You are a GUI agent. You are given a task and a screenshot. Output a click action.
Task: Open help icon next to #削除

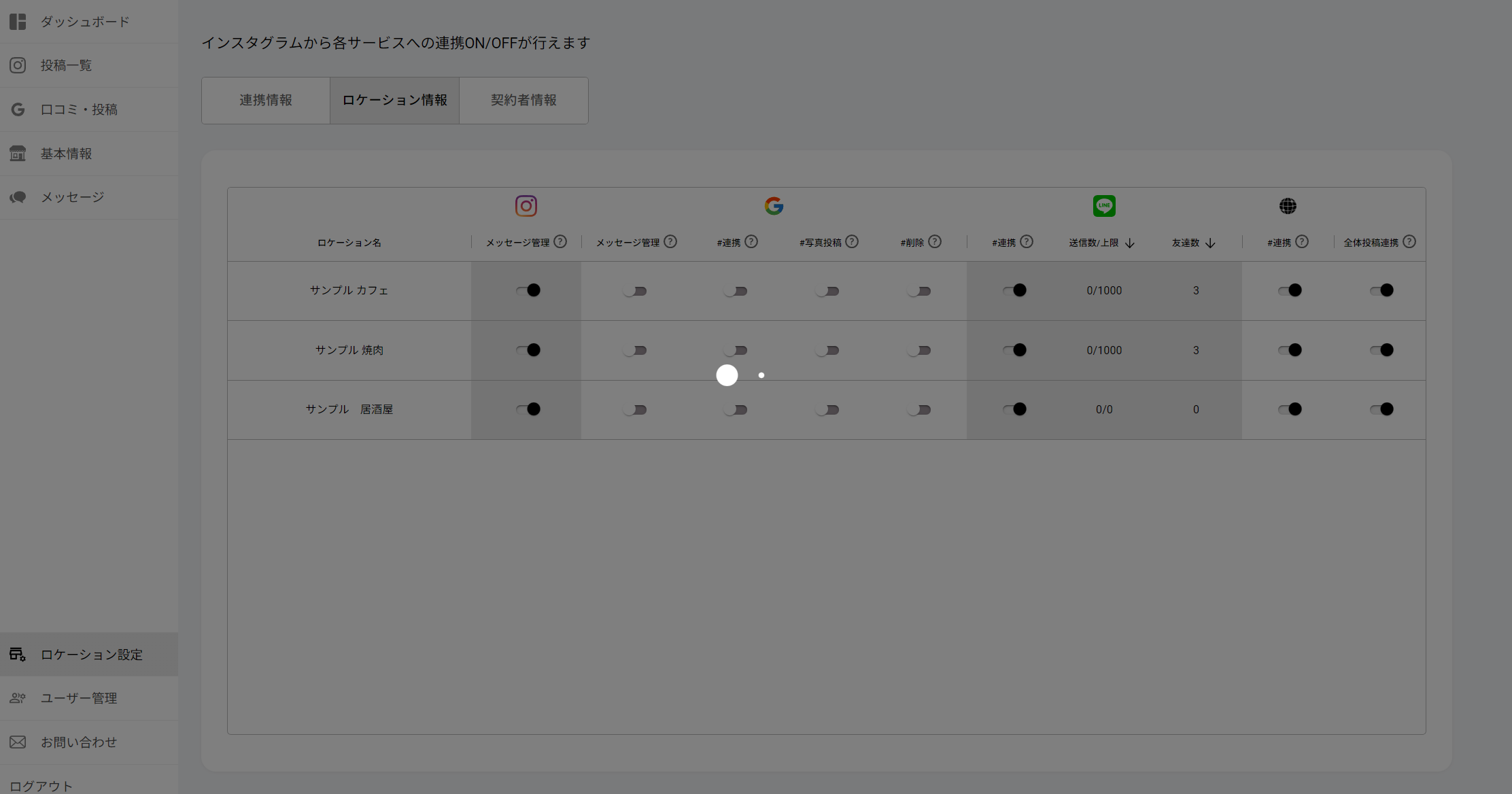(935, 242)
